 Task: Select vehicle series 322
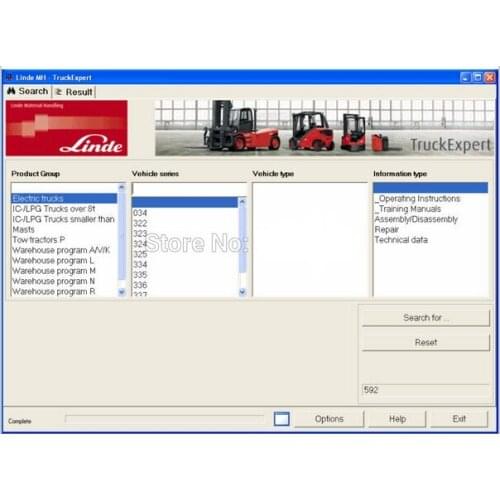(x=185, y=223)
